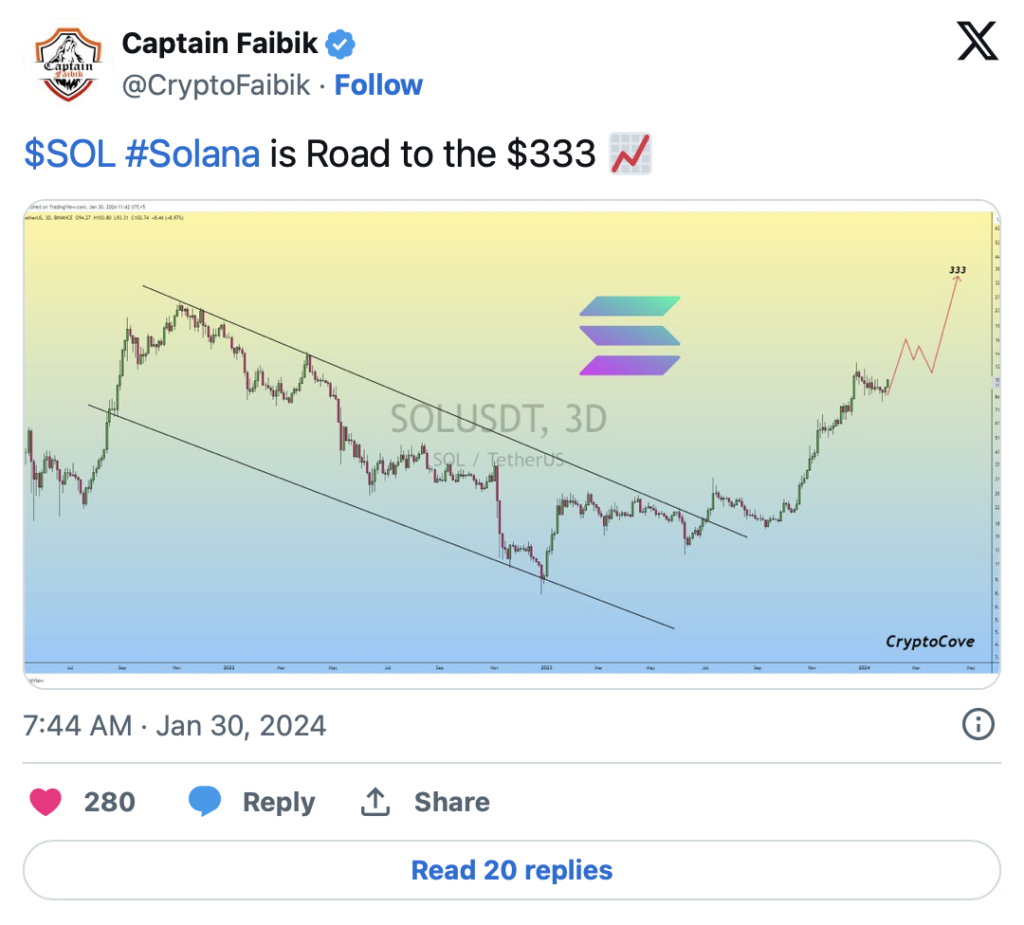Open the SOLUSDT 3D chart image
Screen dimensions: 1024x925
click(512, 444)
